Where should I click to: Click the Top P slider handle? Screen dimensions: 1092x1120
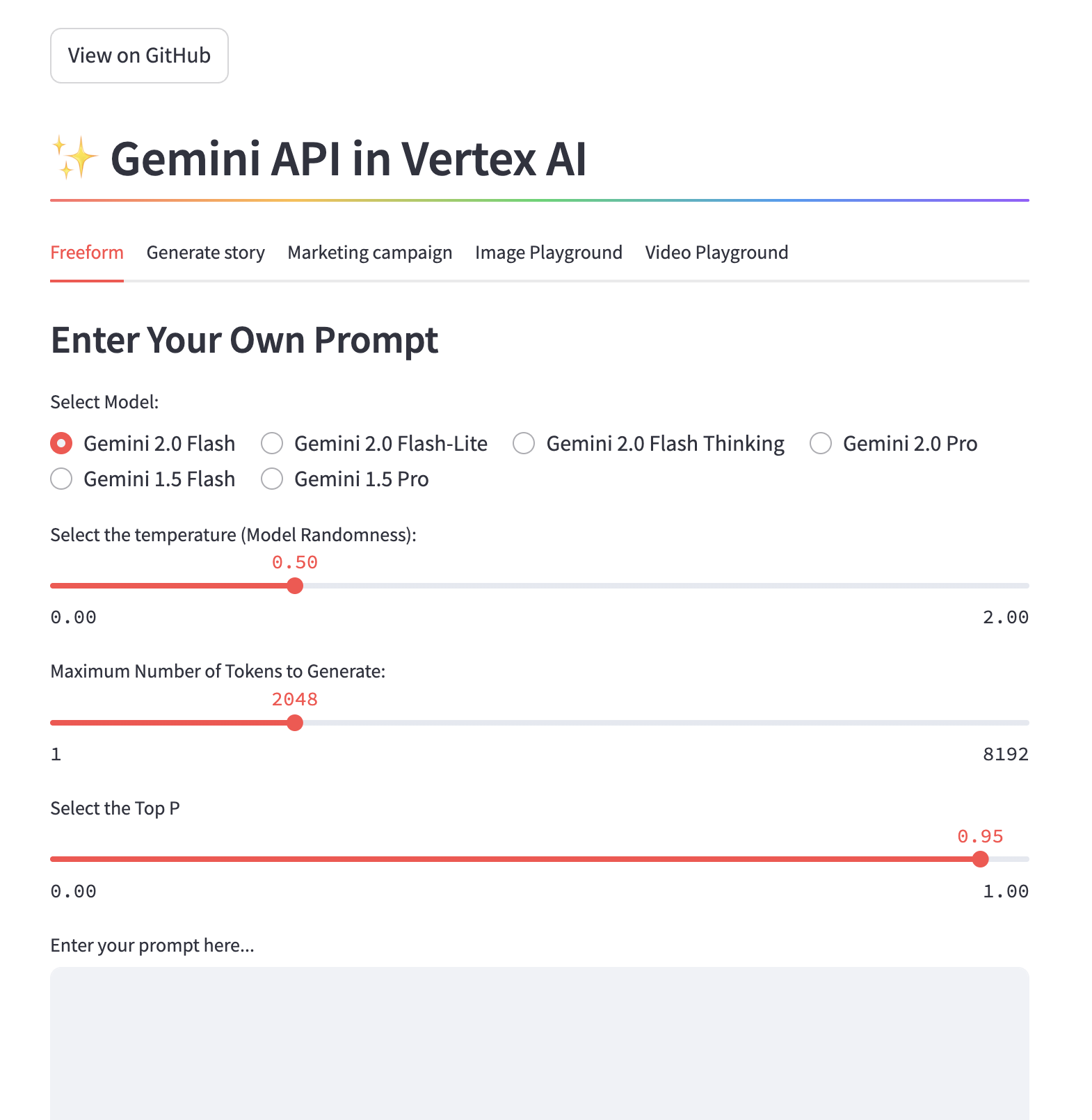pyautogui.click(x=981, y=859)
